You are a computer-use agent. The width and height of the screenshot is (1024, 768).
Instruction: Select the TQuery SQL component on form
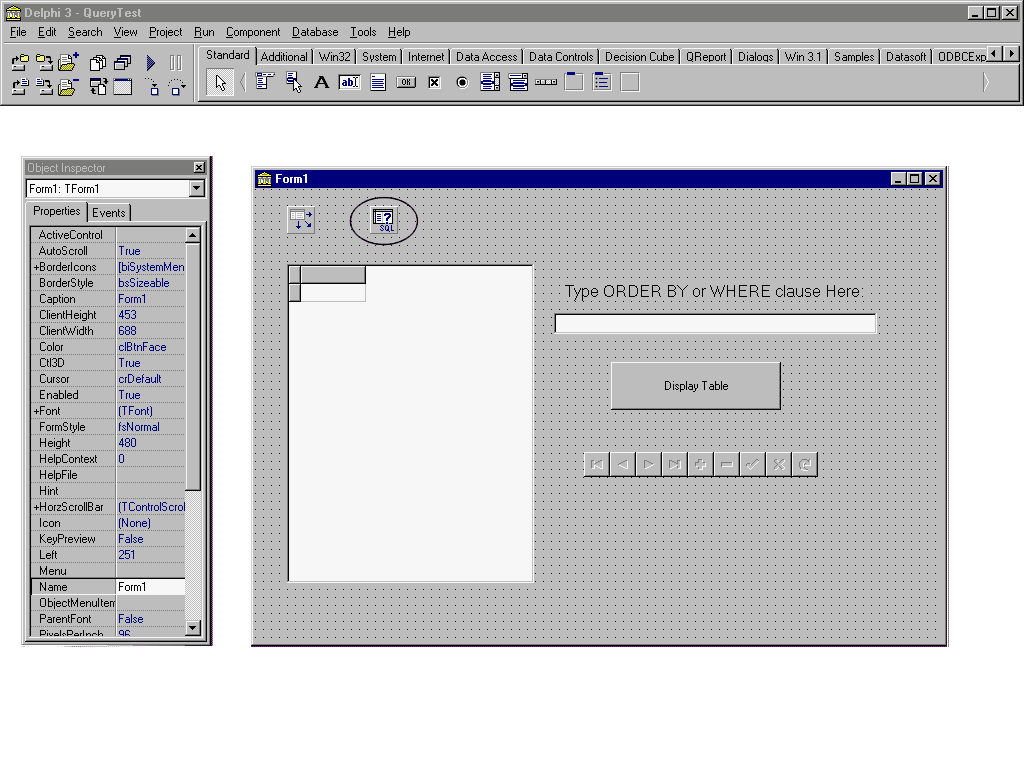(x=383, y=220)
